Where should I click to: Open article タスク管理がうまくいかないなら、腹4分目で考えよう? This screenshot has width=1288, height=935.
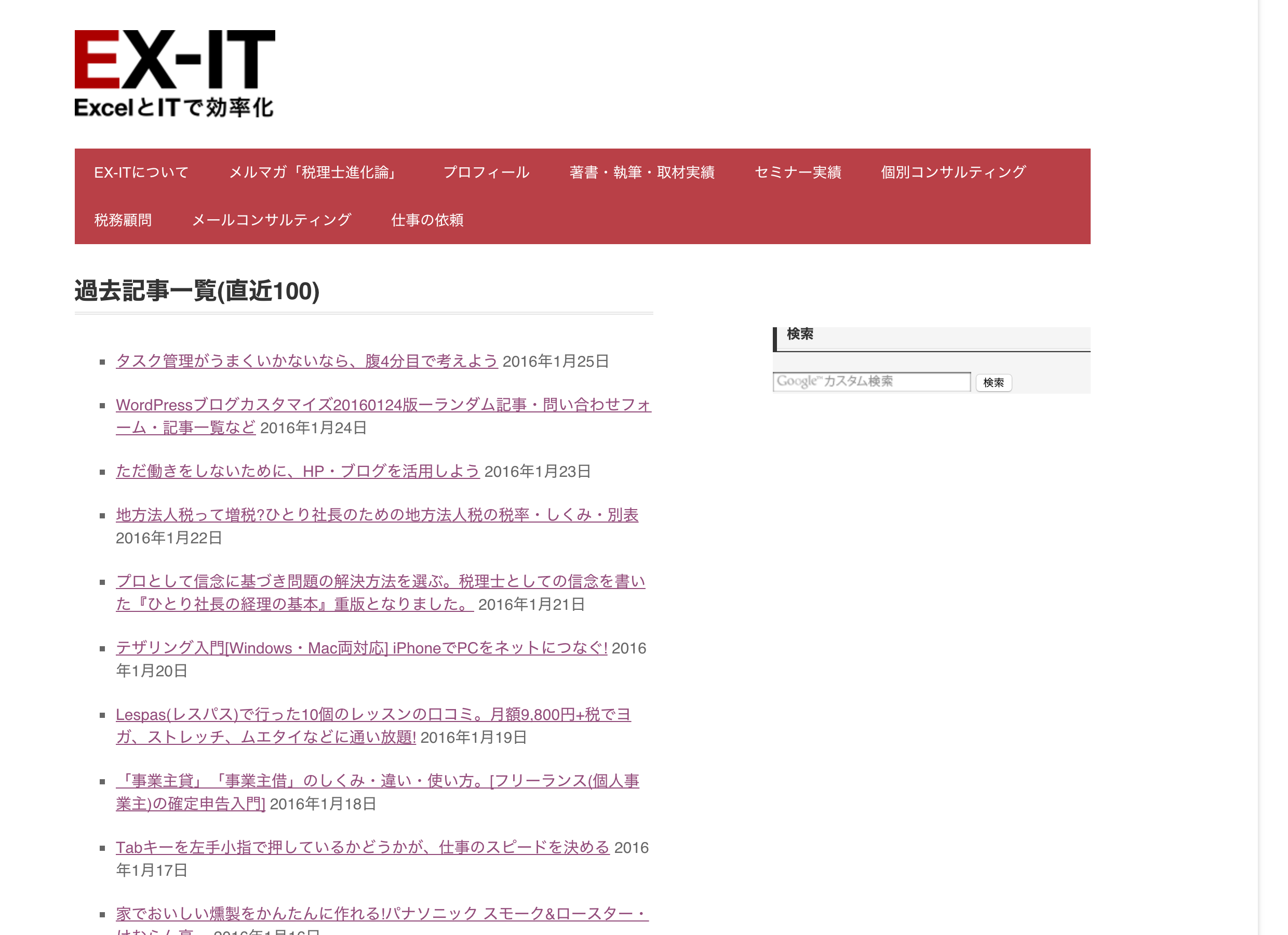coord(306,362)
